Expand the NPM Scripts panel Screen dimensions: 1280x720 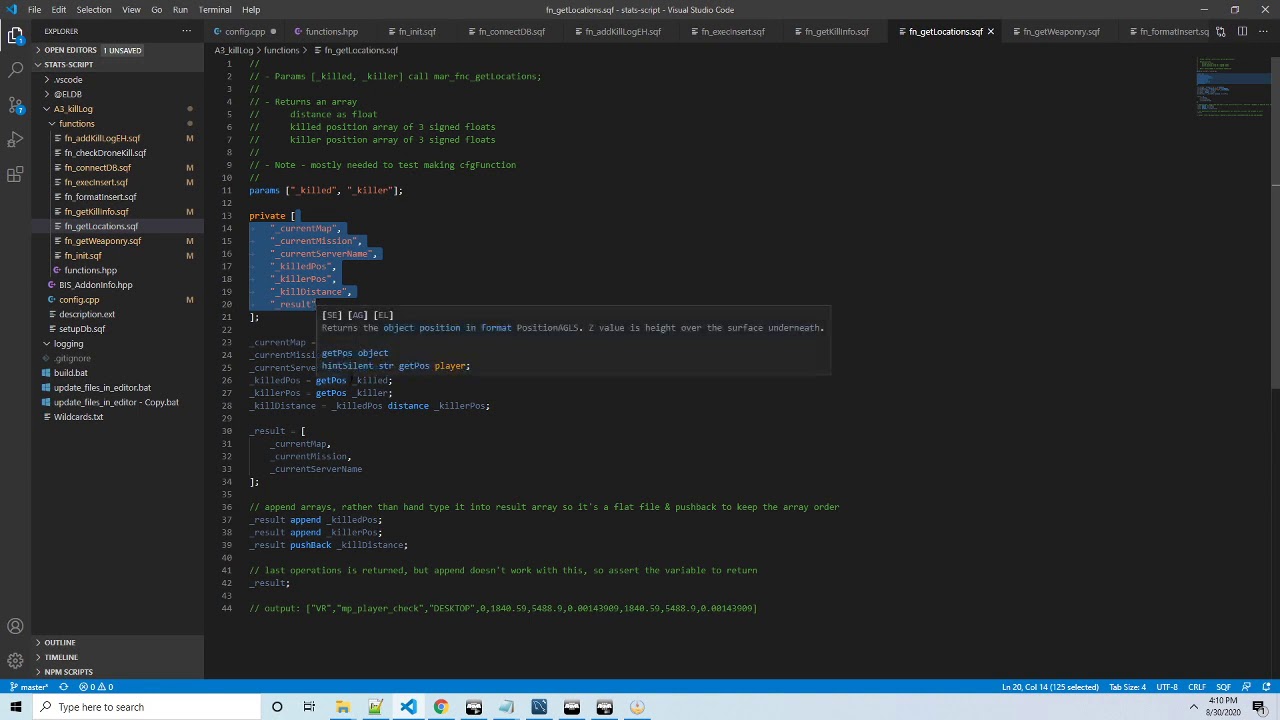click(x=118, y=672)
